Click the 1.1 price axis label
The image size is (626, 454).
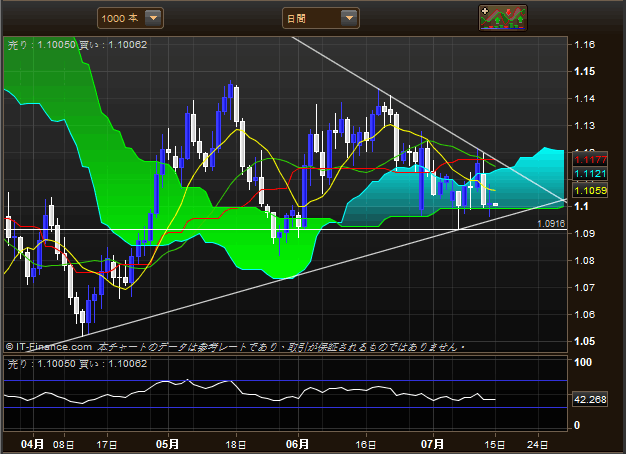pos(581,206)
